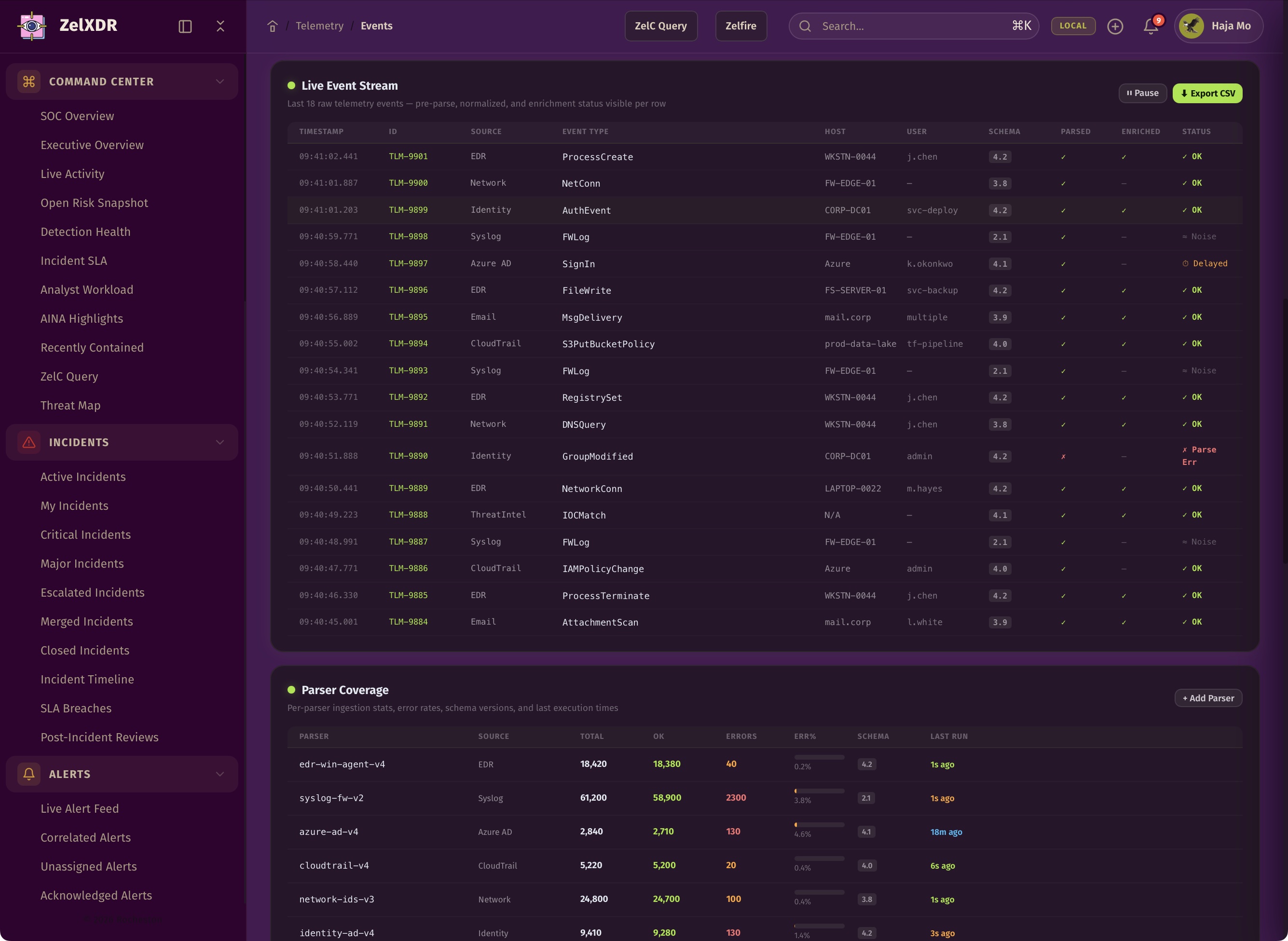The width and height of the screenshot is (1288, 941).
Task: Collapse the Command Center section chevron
Action: (220, 82)
